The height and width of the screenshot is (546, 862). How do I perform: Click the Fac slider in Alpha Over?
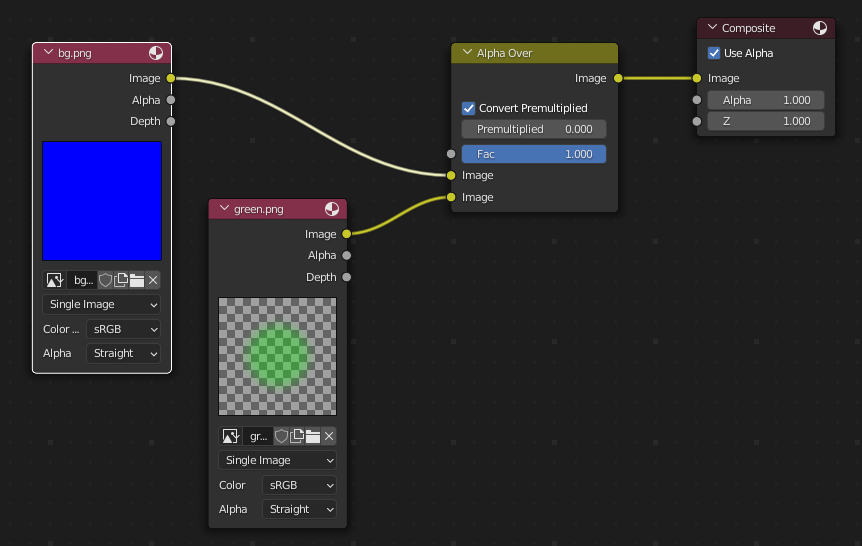click(x=534, y=154)
